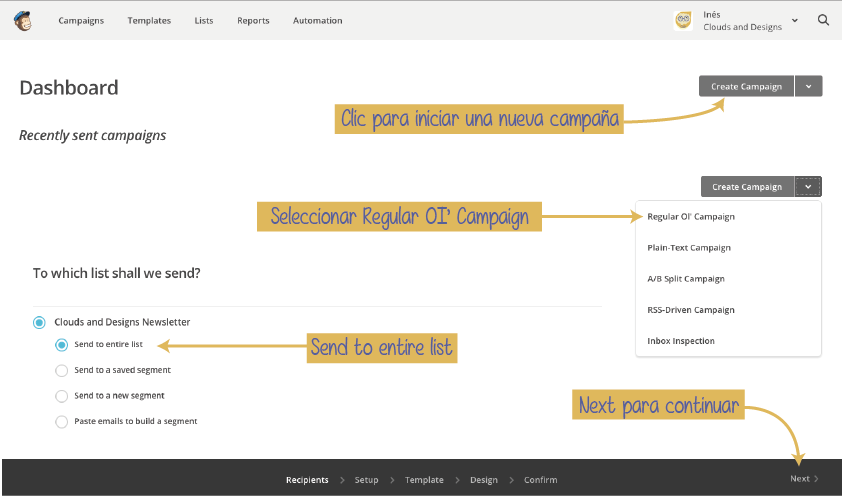Click Next to continue
Image resolution: width=842 pixels, height=496 pixels.
[x=803, y=479]
